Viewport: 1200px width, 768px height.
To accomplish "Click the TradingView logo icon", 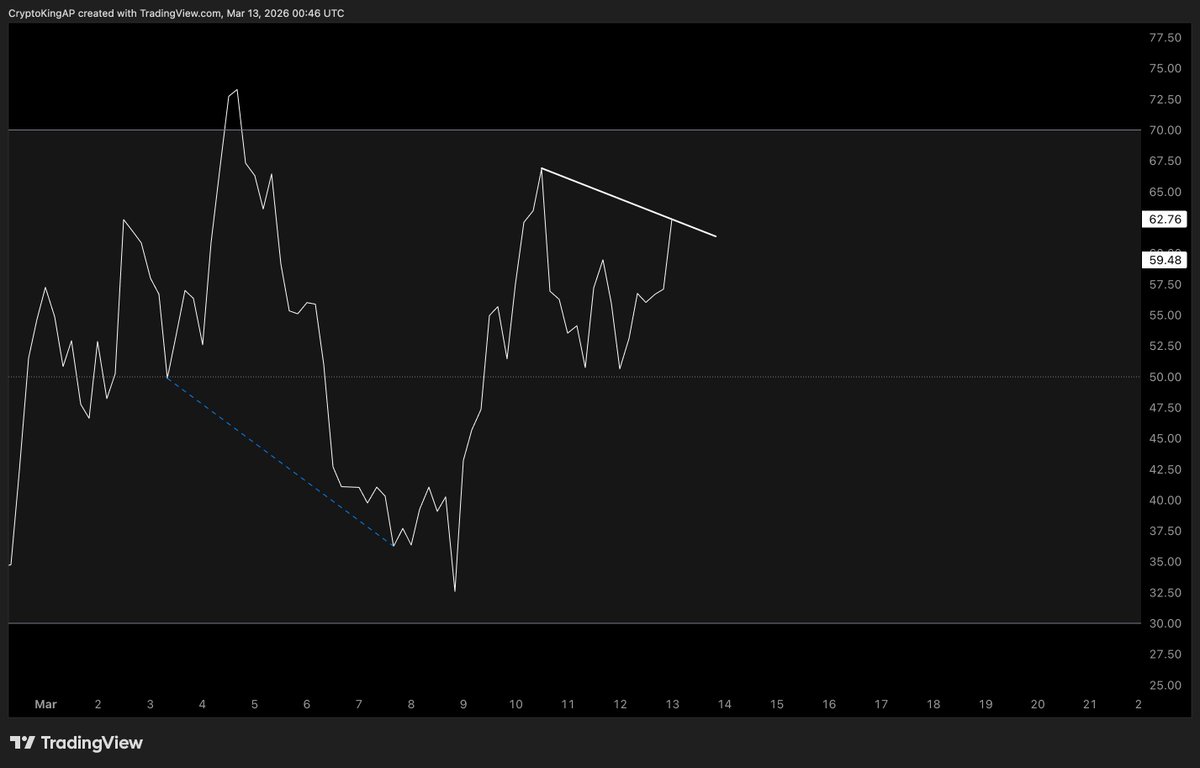I will point(23,743).
